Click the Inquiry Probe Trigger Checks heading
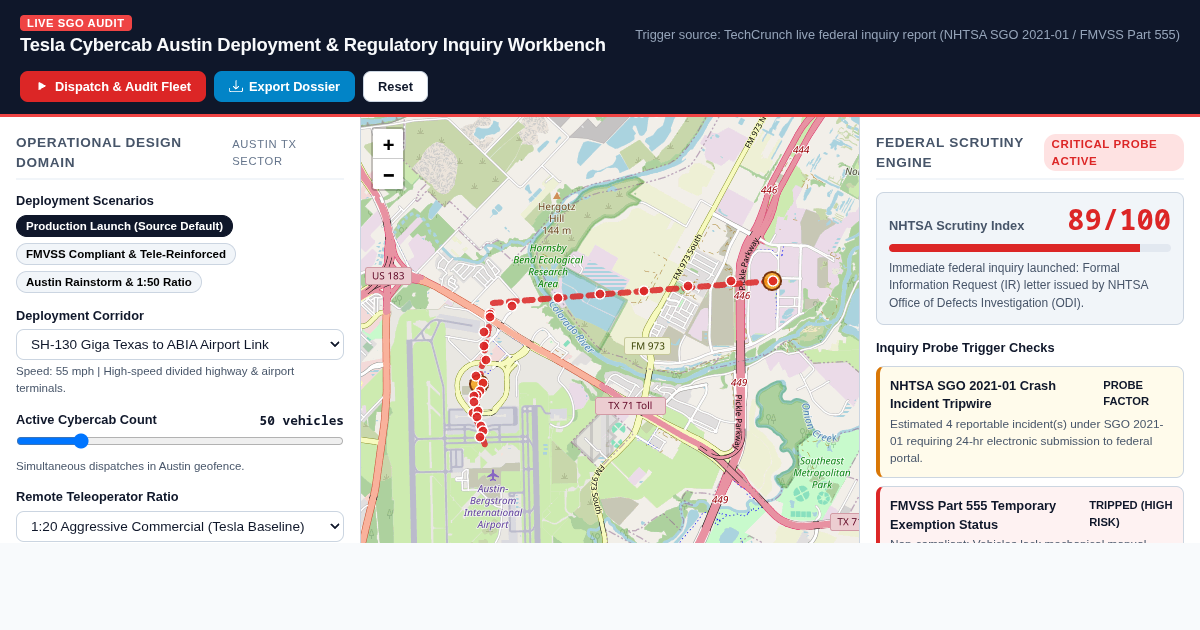The height and width of the screenshot is (630, 1200). (x=965, y=347)
